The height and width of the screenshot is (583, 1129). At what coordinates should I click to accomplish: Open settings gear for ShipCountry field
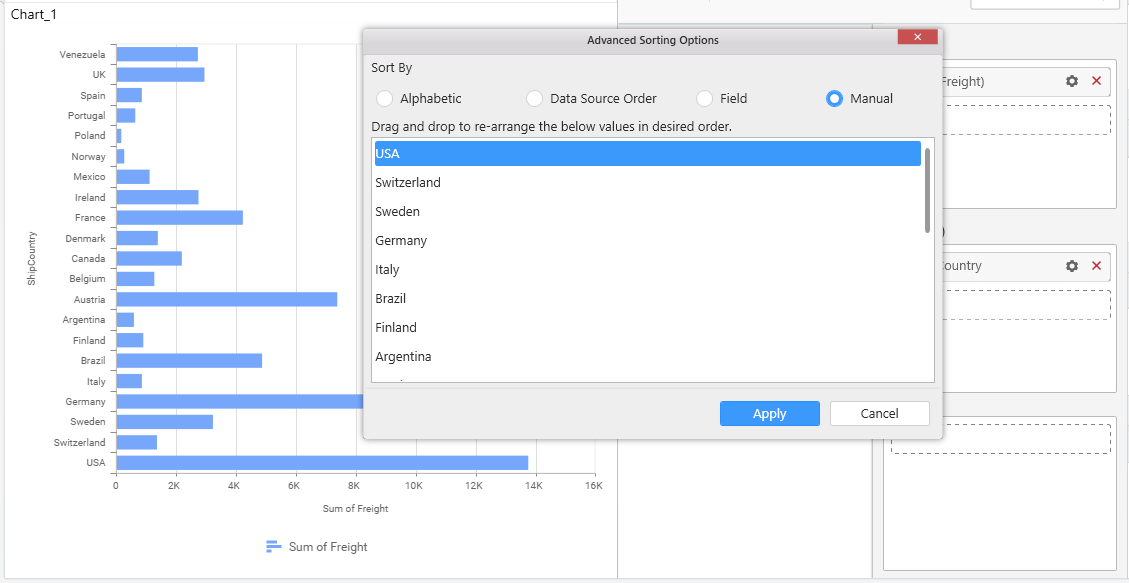1072,266
